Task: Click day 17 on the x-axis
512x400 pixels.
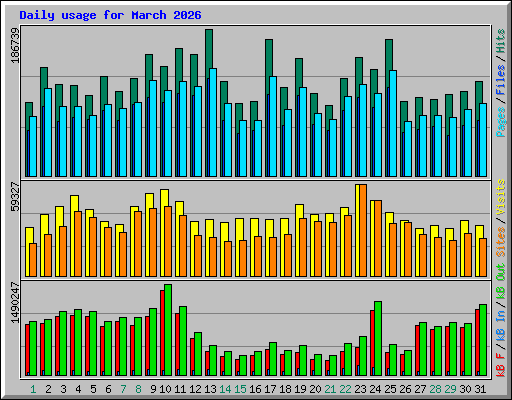Action: pos(270,389)
